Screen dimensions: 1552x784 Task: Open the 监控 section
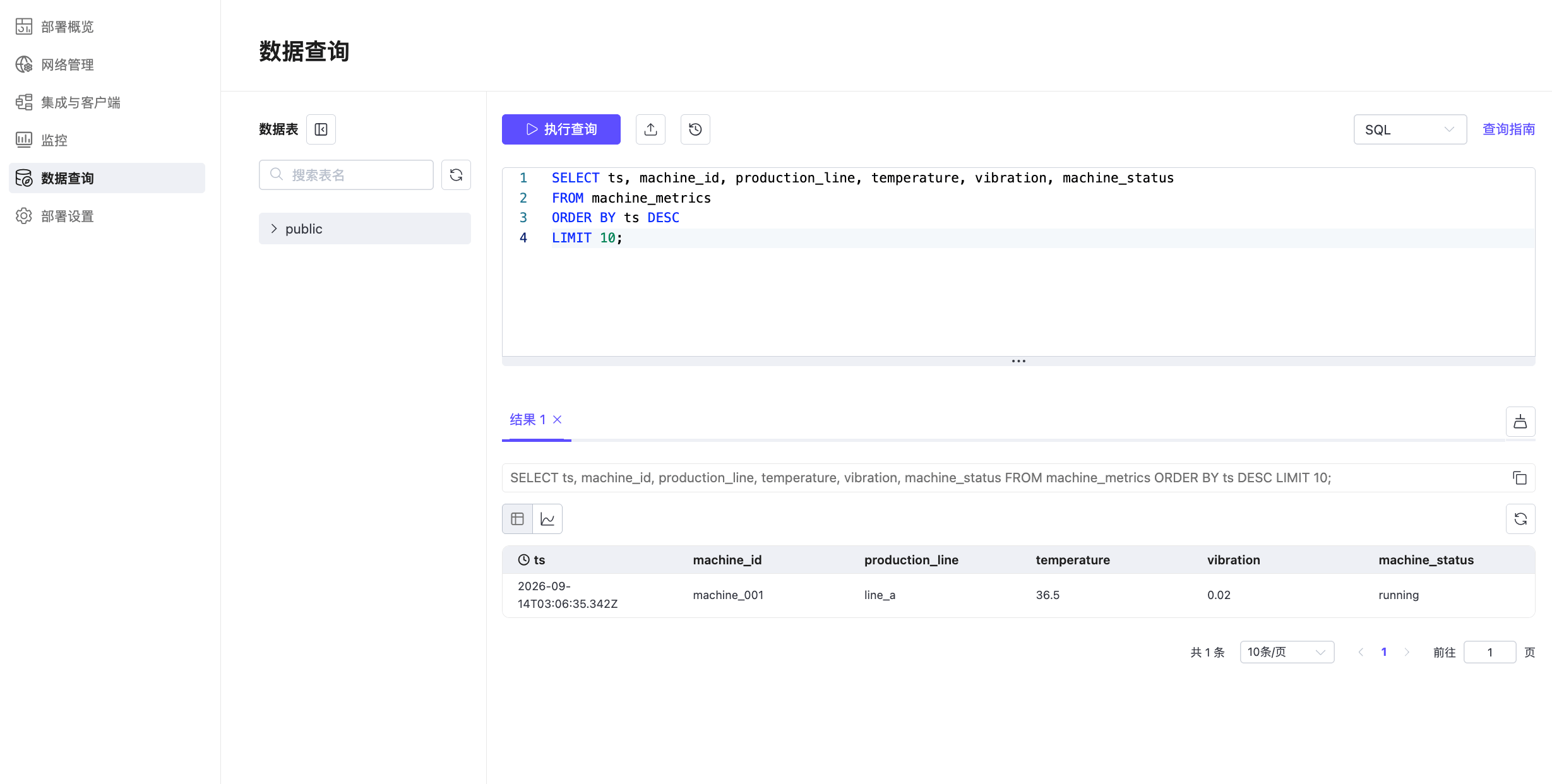point(107,140)
